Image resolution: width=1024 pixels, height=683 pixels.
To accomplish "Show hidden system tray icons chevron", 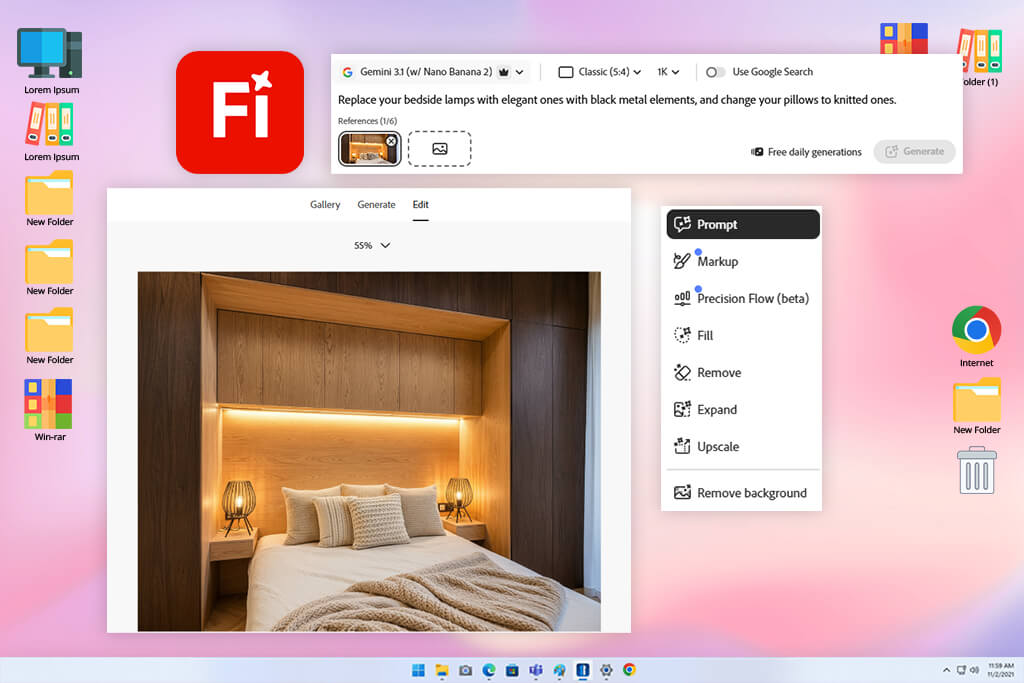I will [x=946, y=670].
